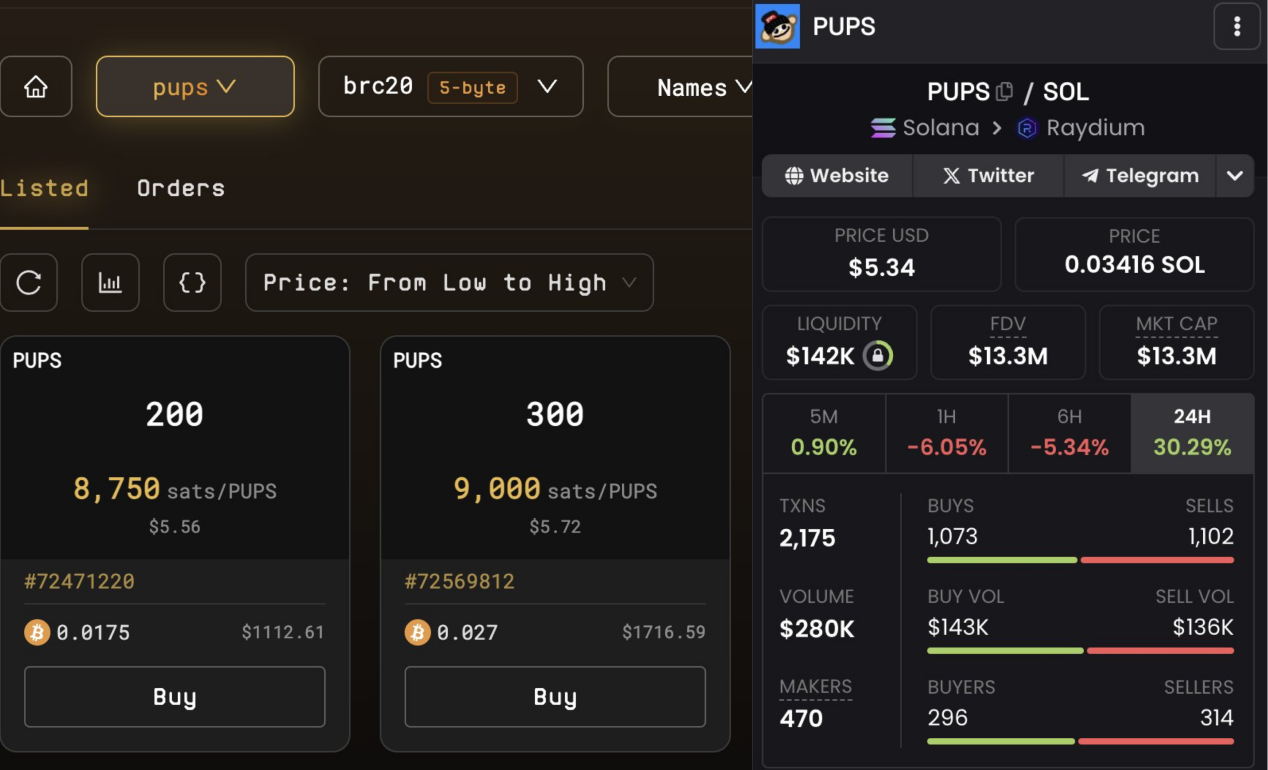Open the bar chart view icon
This screenshot has height=770, width=1268.
(110, 283)
